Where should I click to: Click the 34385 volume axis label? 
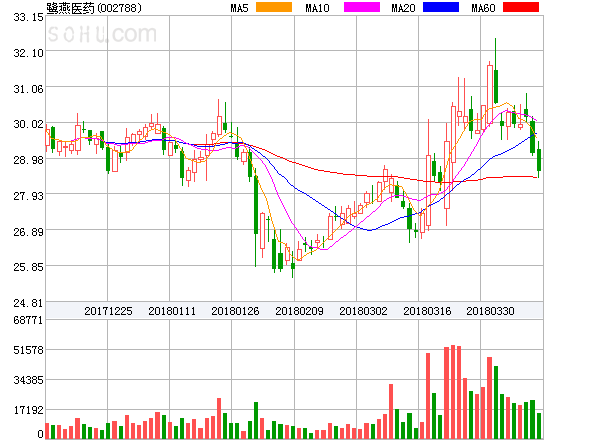coord(28,380)
